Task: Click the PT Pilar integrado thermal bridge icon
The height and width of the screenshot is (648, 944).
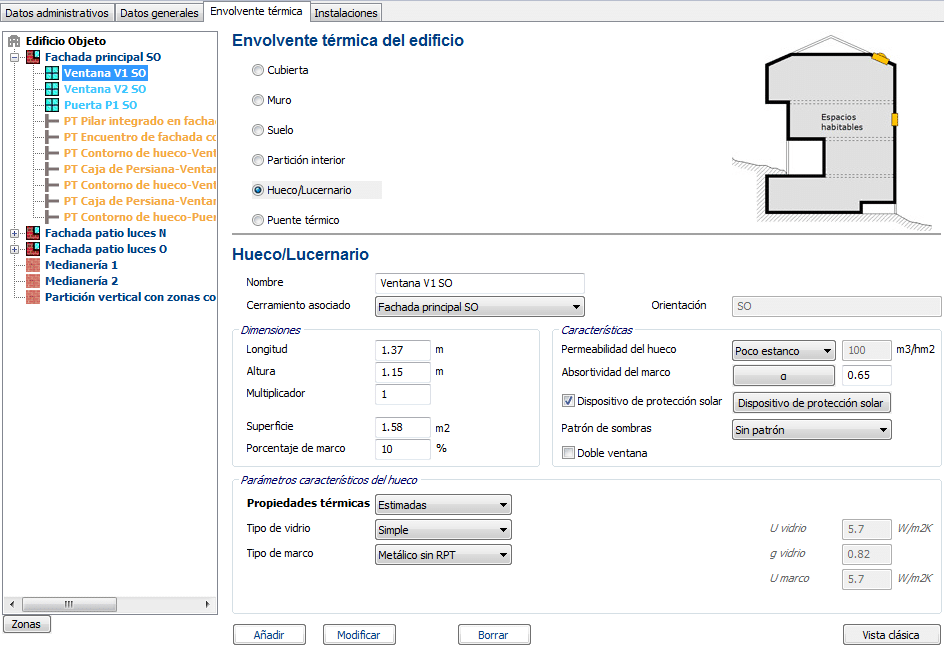Action: 52,121
